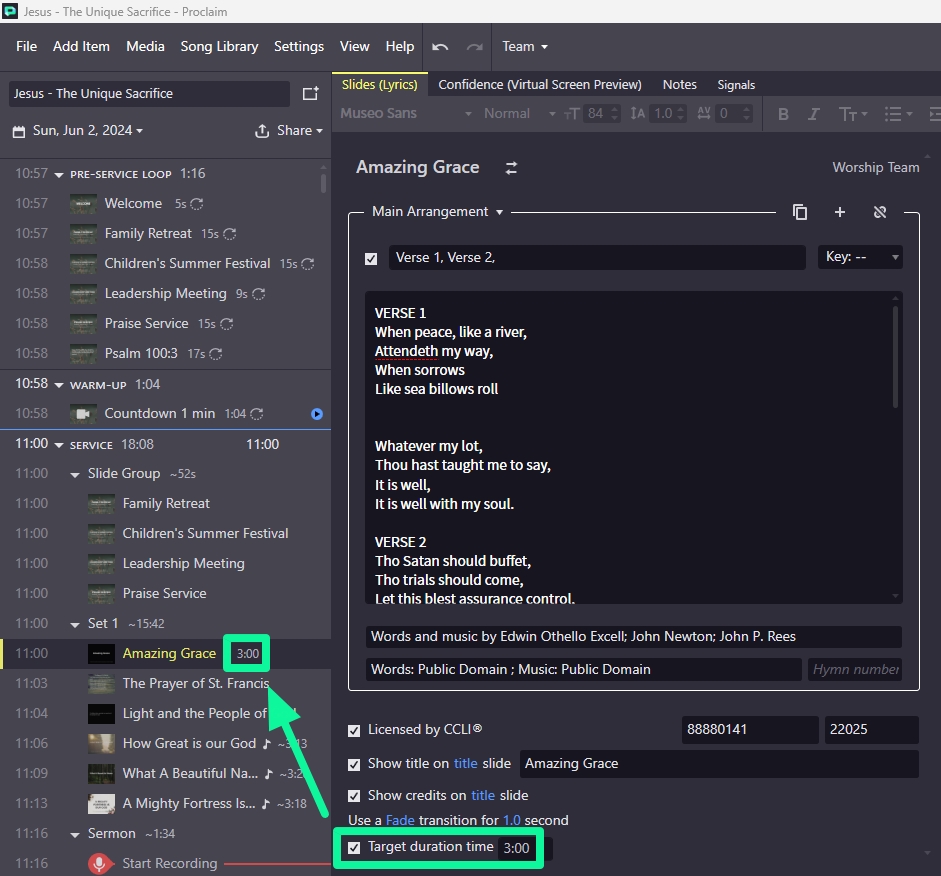
Task: Collapse the Sermon group
Action: point(75,835)
